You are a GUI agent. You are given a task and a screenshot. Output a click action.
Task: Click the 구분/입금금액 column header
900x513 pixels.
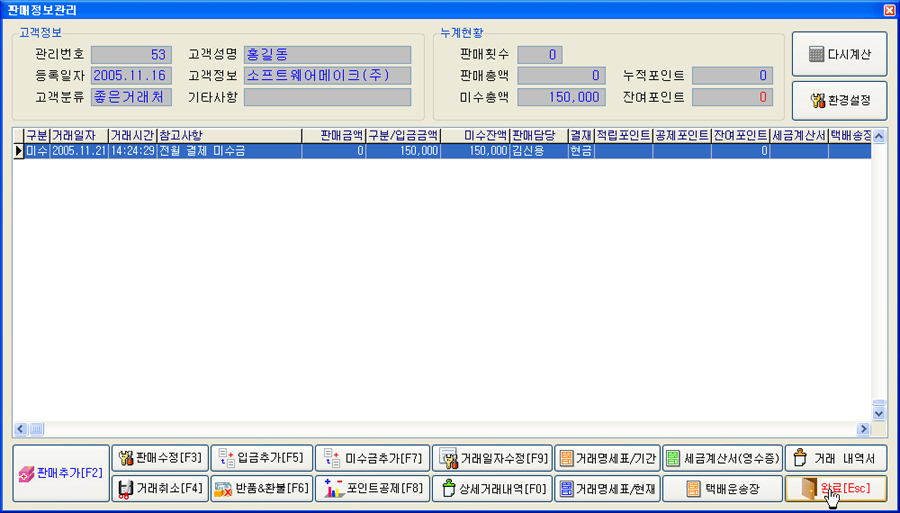[402, 136]
